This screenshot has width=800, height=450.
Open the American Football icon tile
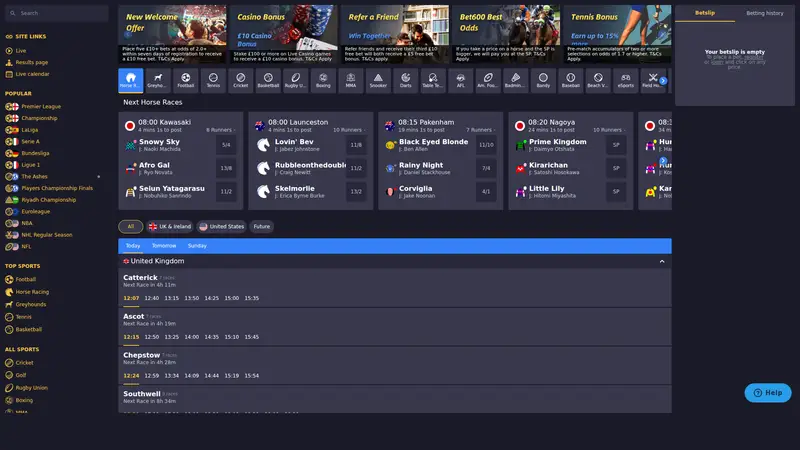click(488, 81)
